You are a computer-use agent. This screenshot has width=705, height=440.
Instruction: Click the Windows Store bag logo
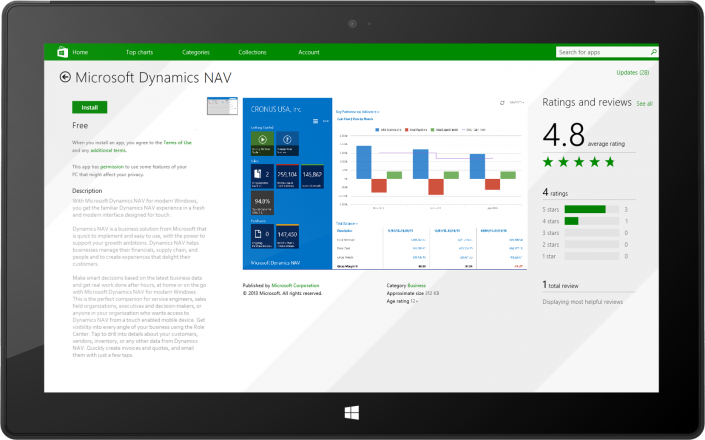(62, 52)
